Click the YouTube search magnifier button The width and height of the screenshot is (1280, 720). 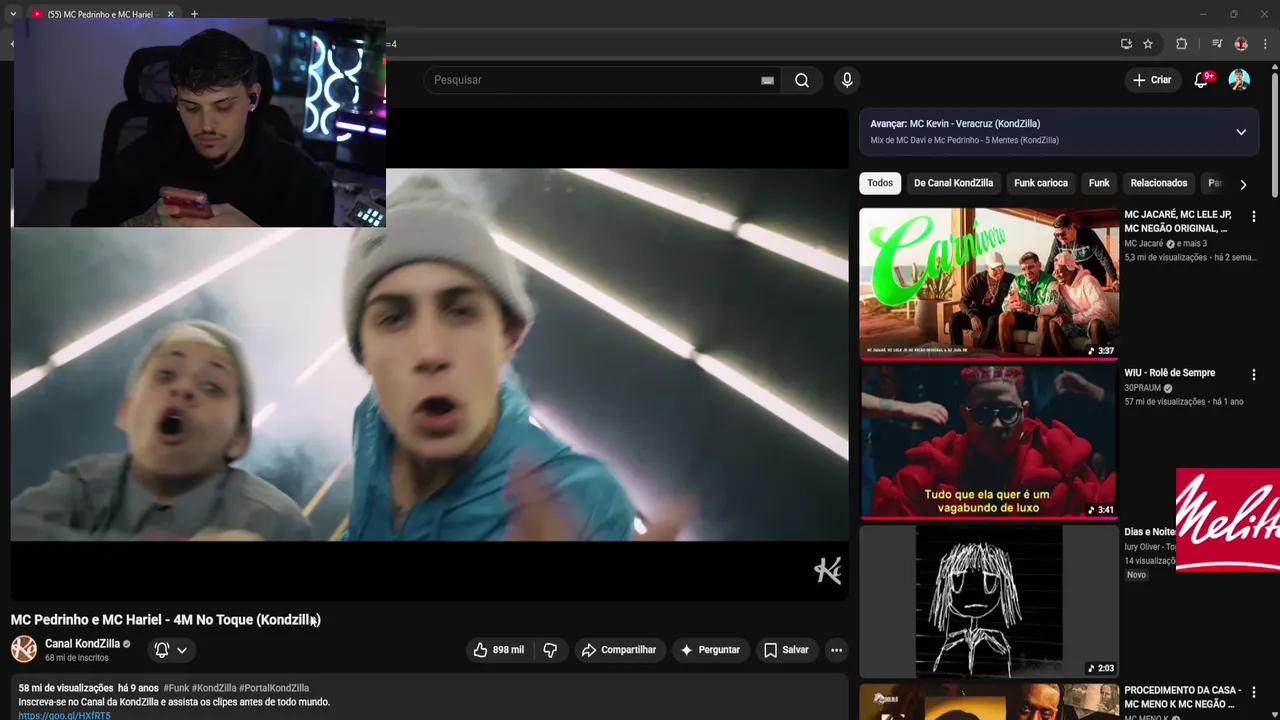coord(802,80)
